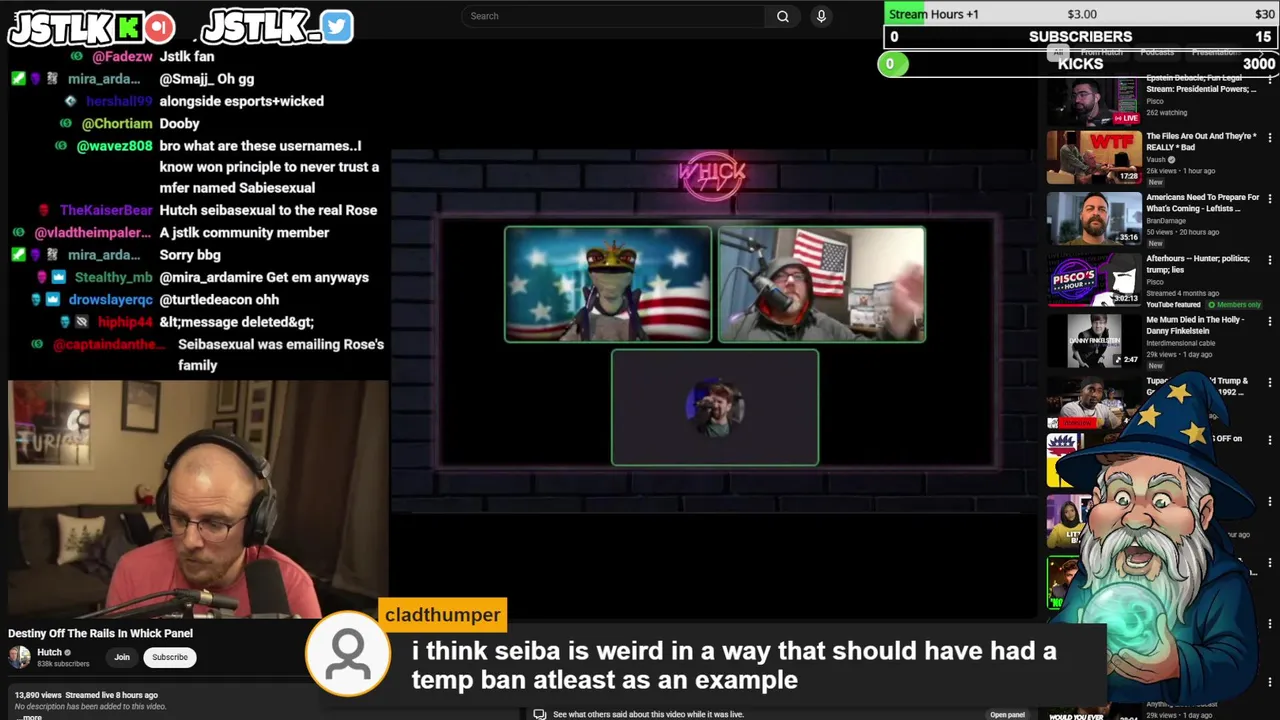Click Open panel for chat replay

[1007, 714]
